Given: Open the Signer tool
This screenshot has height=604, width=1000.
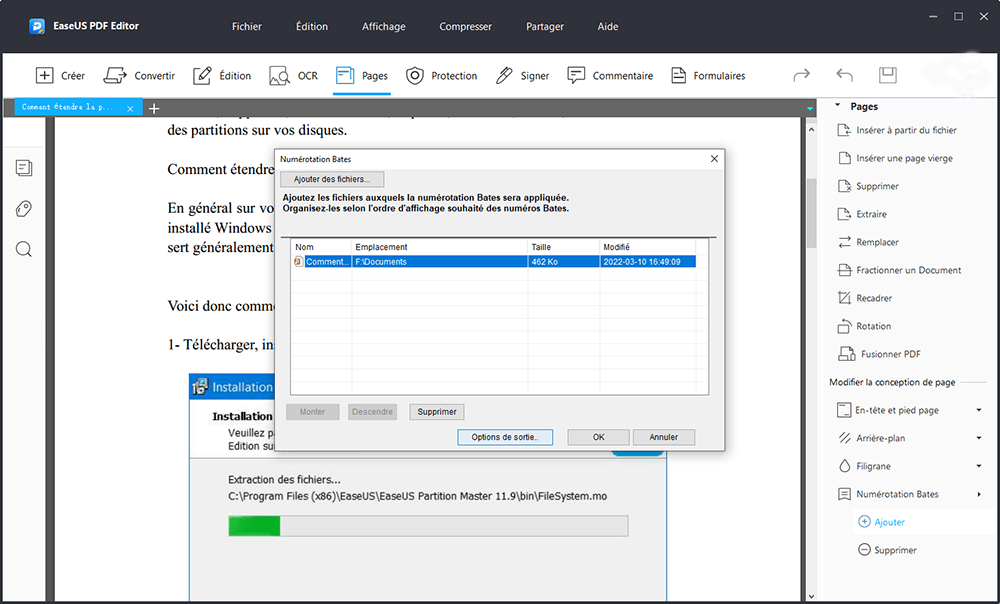Looking at the screenshot, I should 522,76.
